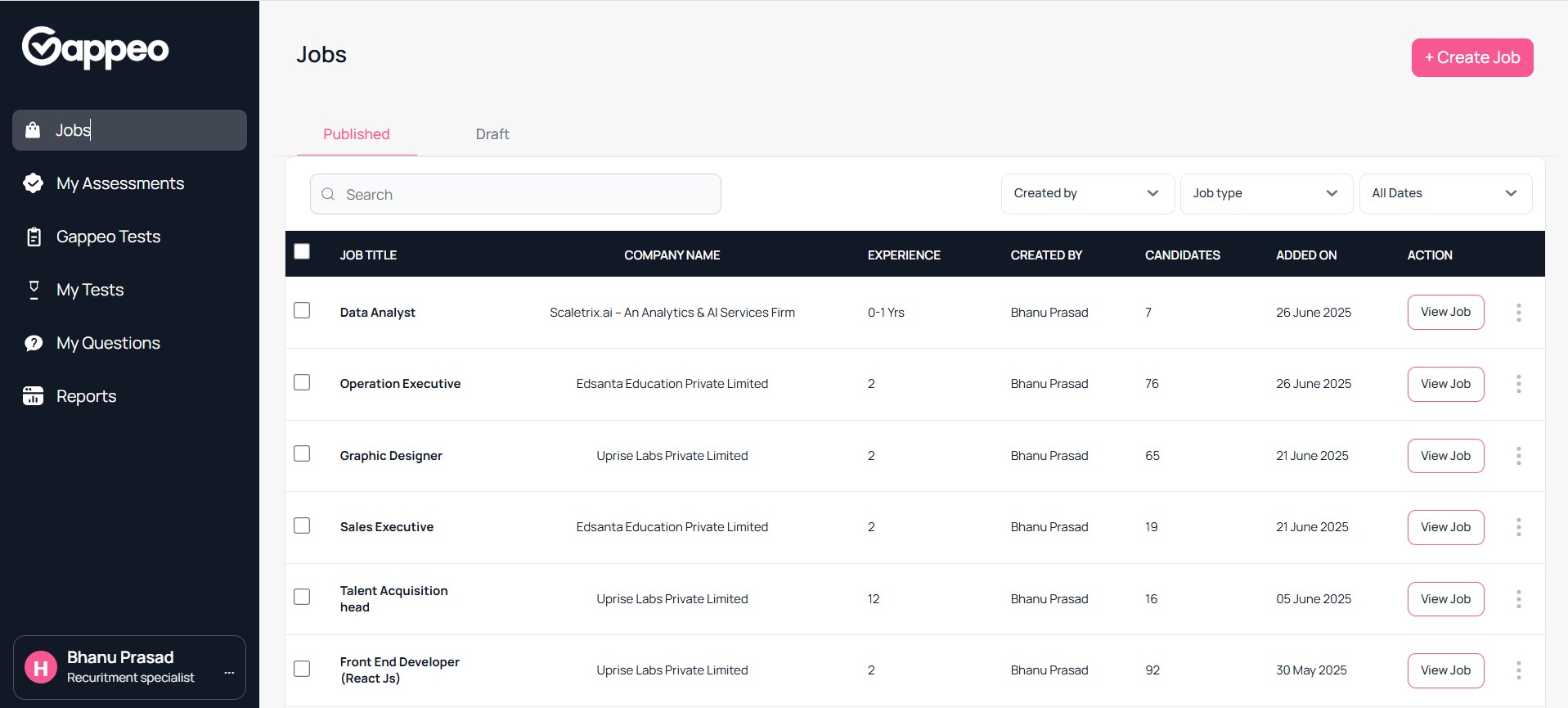The width and height of the screenshot is (1568, 708).
Task: Toggle the select-all checkbox in table header
Action: click(302, 251)
